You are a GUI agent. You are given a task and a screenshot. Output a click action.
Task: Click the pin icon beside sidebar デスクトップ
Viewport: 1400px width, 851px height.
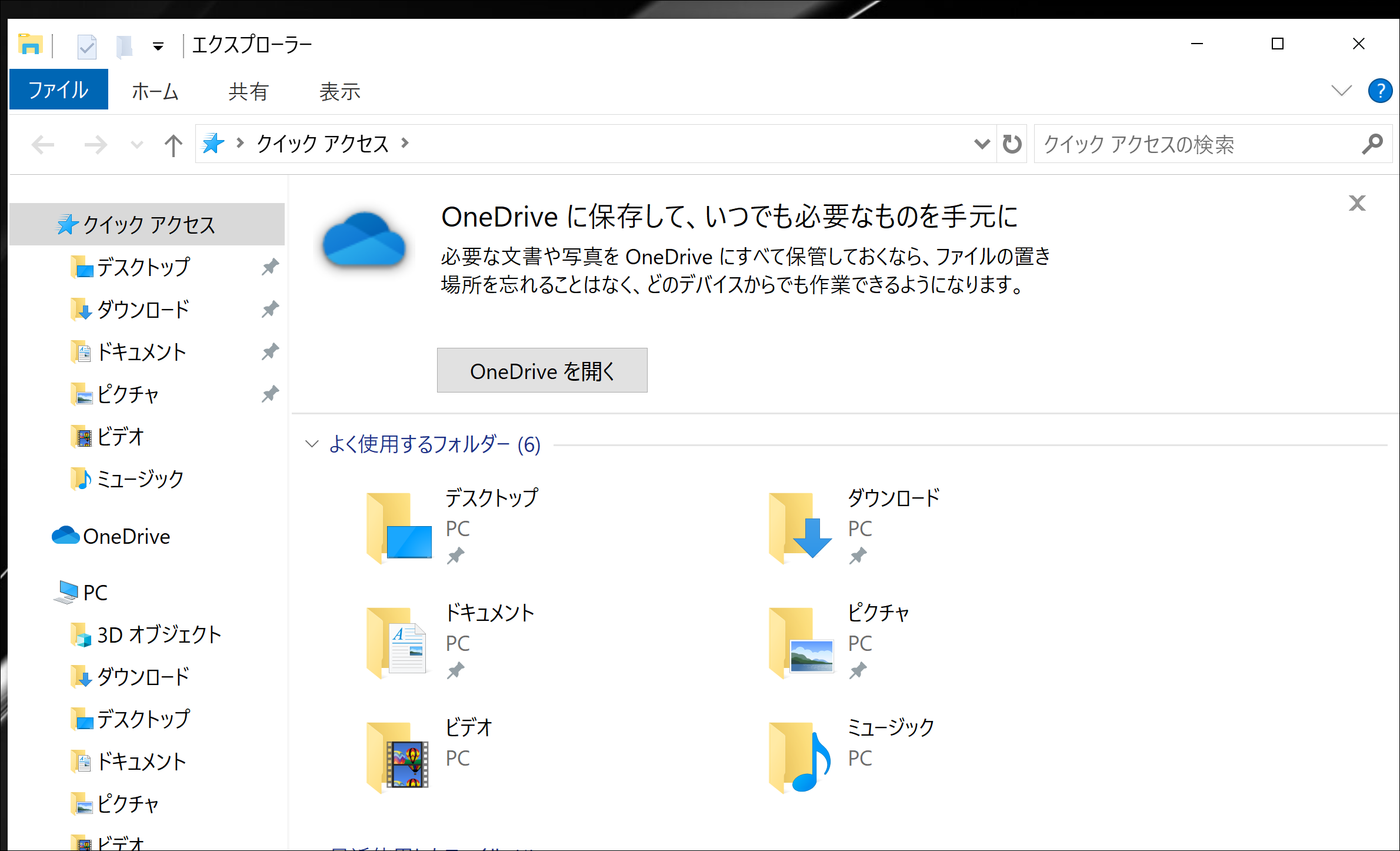270,267
